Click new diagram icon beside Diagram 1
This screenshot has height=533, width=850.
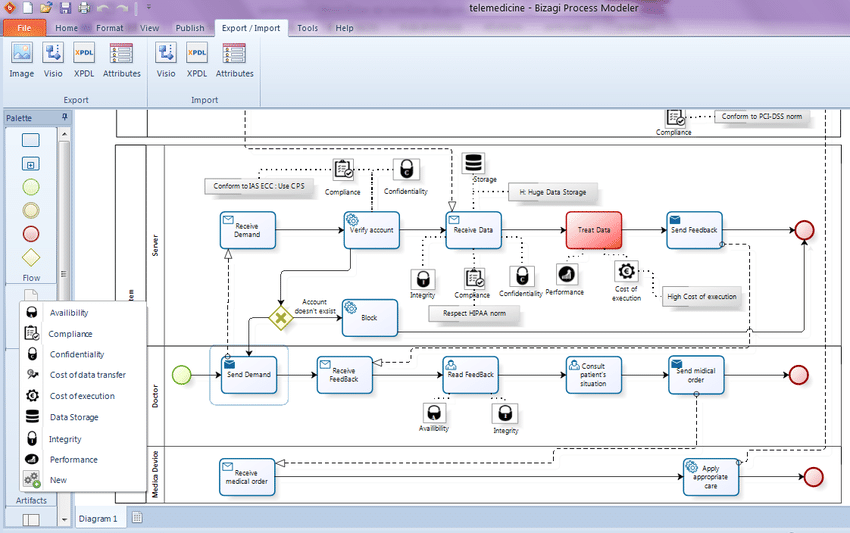[137, 517]
